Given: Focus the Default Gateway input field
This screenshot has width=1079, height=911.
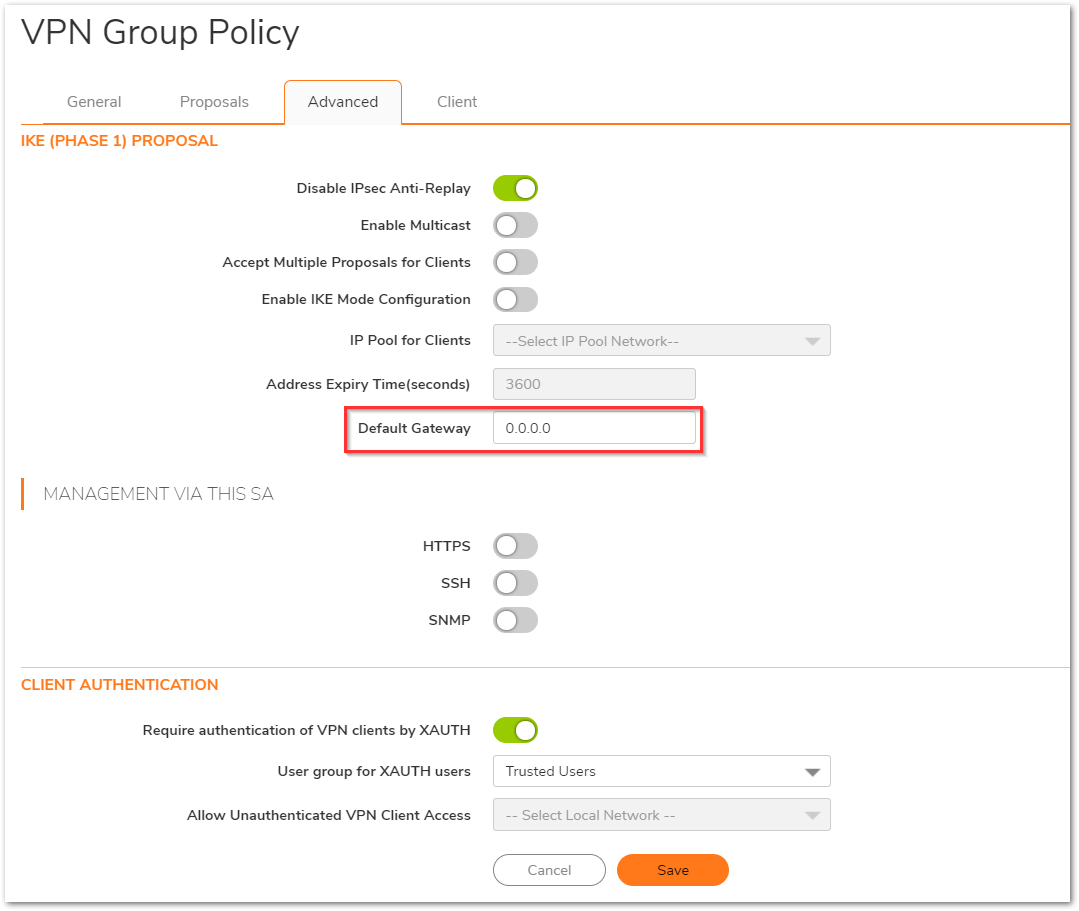Looking at the screenshot, I should 594,428.
